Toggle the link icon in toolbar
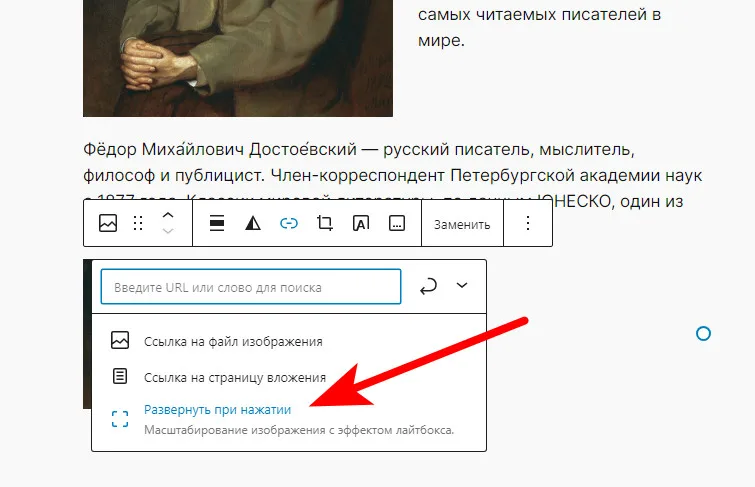The width and height of the screenshot is (755, 487). coord(289,224)
